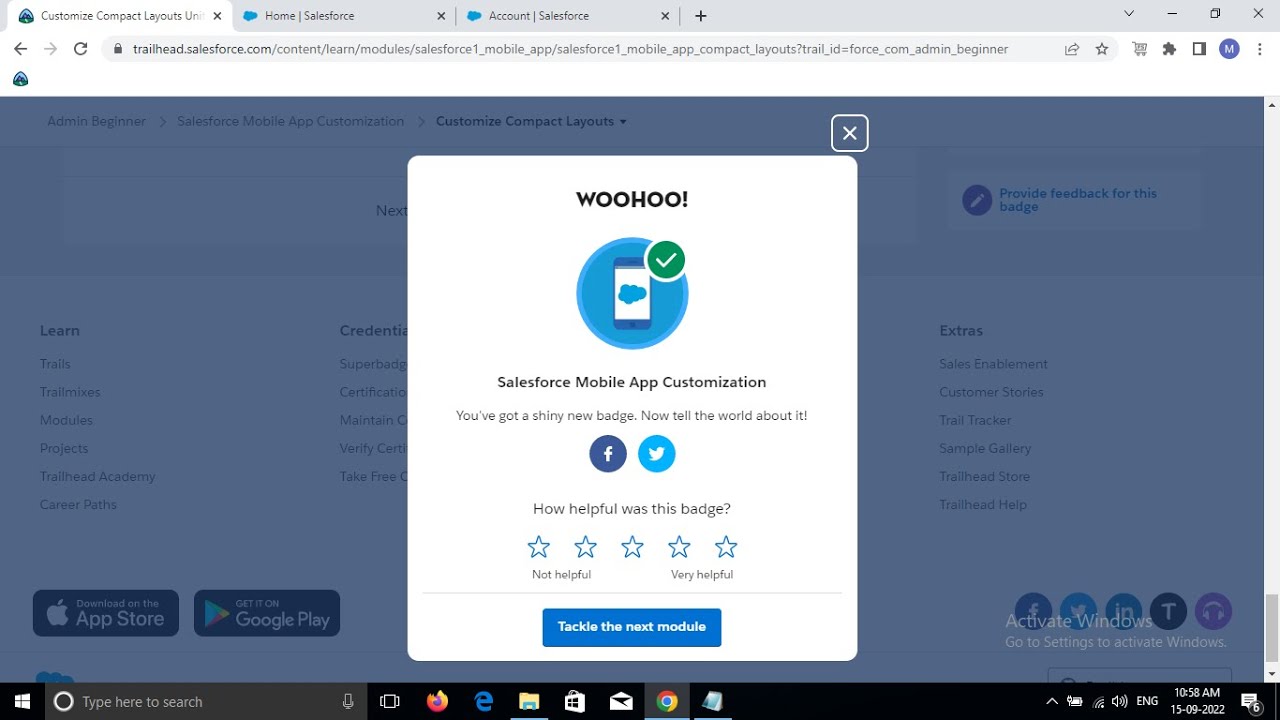Open Microsoft Edge from taskbar

(x=484, y=702)
